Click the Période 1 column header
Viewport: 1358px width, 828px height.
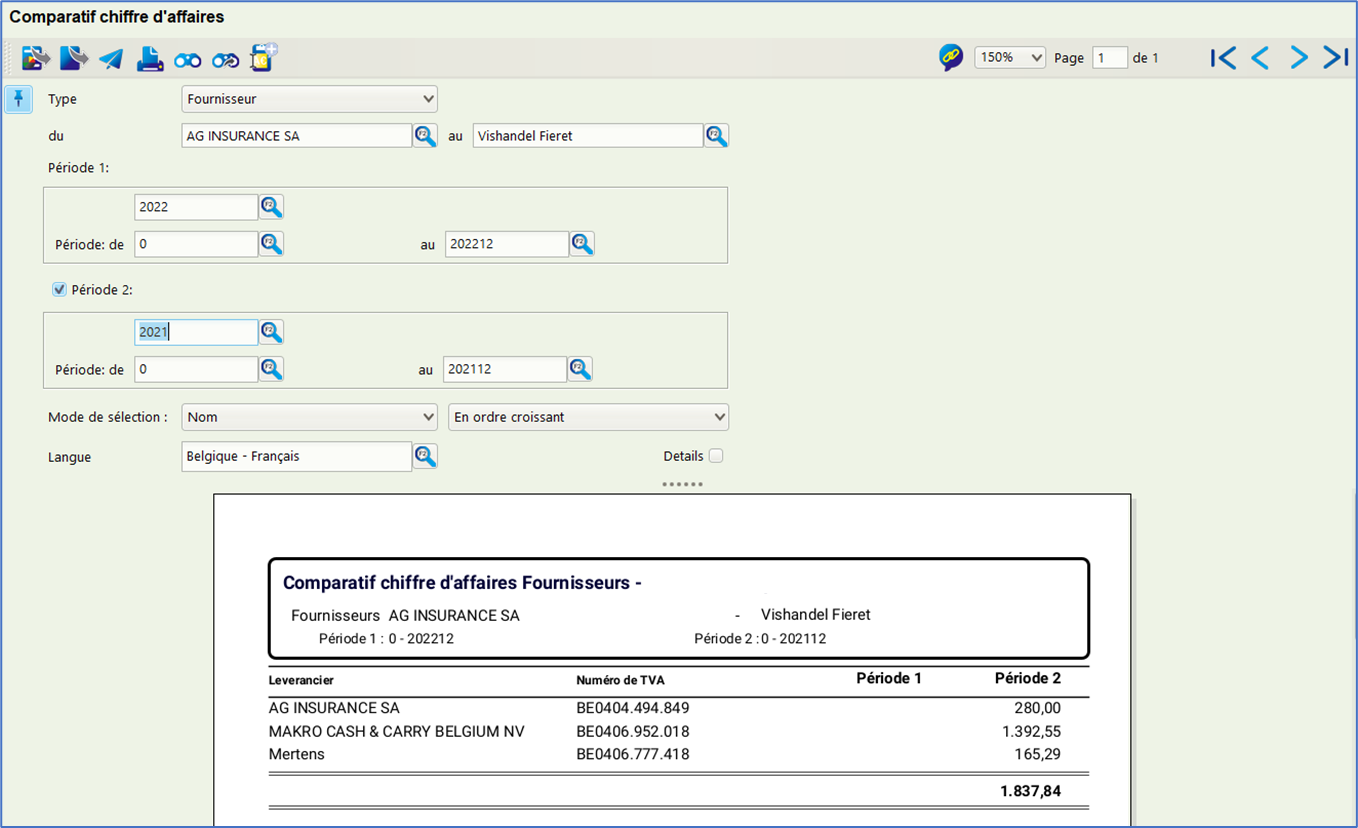(x=889, y=678)
